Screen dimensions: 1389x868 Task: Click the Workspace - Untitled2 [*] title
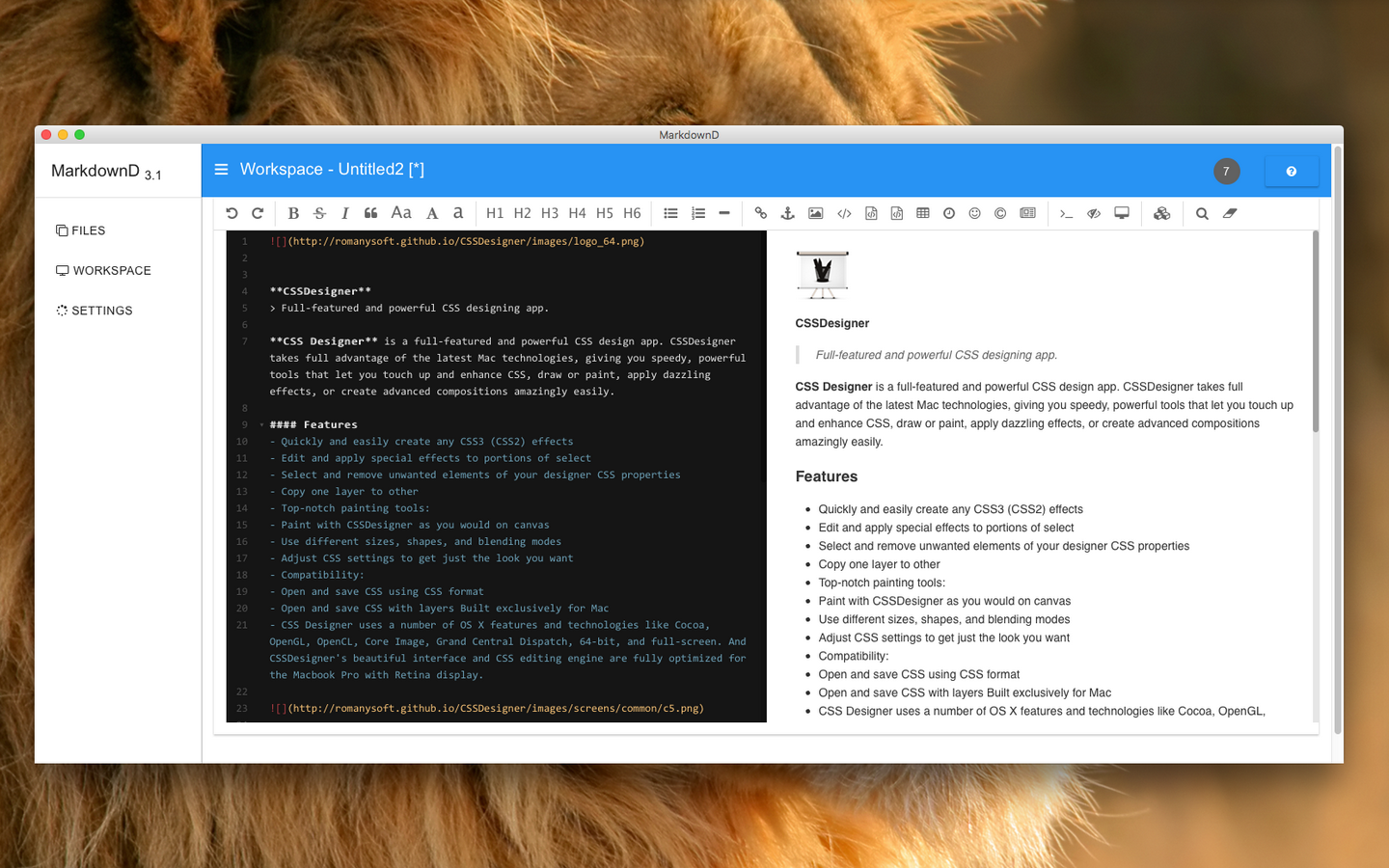[332, 170]
